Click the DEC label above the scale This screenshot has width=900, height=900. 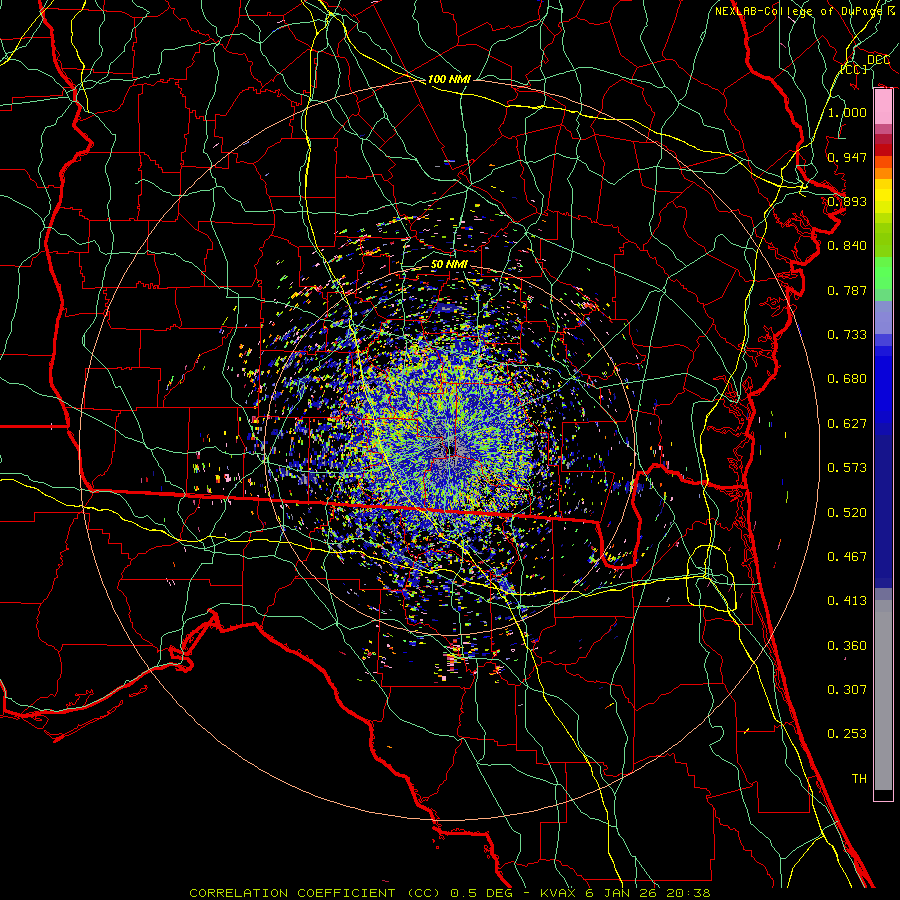[879, 60]
